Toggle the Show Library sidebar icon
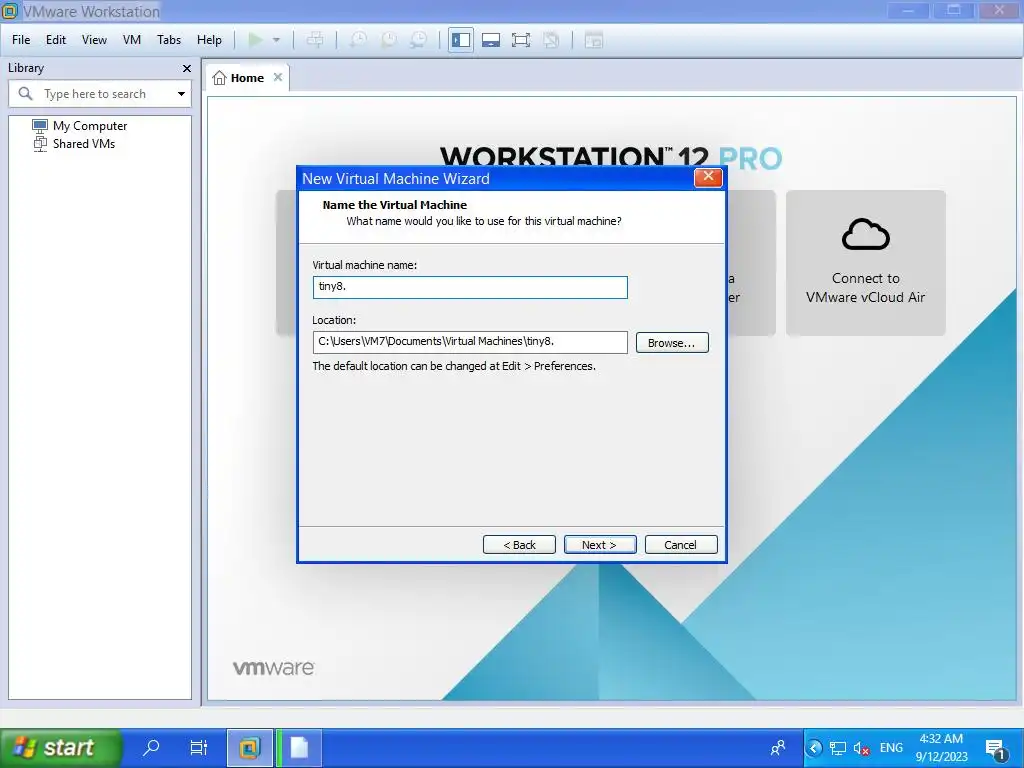 [x=461, y=40]
